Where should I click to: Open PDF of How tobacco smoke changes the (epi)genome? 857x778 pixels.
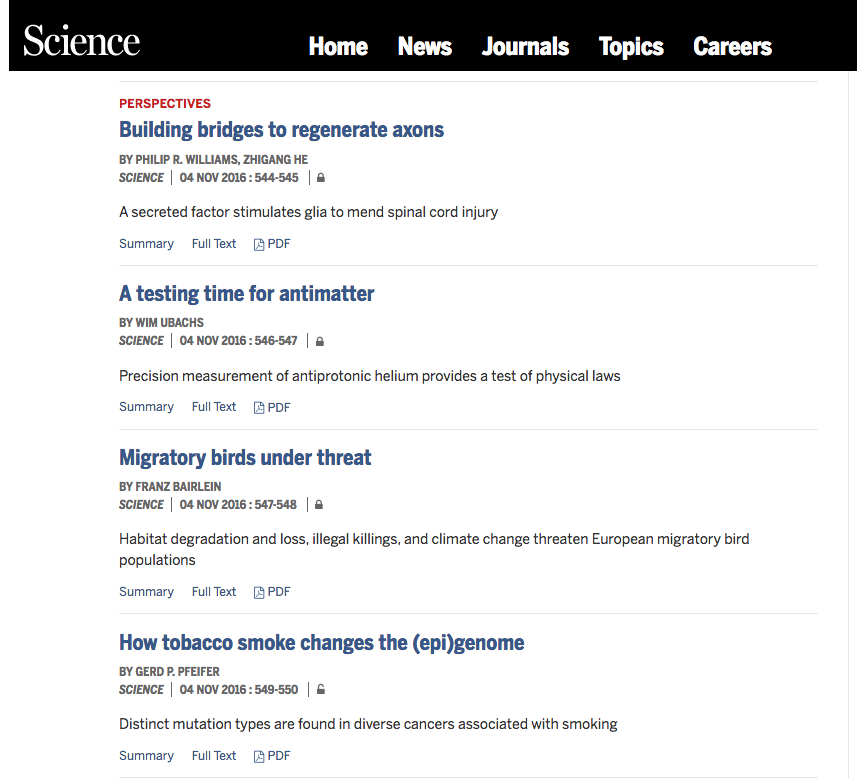[x=272, y=756]
